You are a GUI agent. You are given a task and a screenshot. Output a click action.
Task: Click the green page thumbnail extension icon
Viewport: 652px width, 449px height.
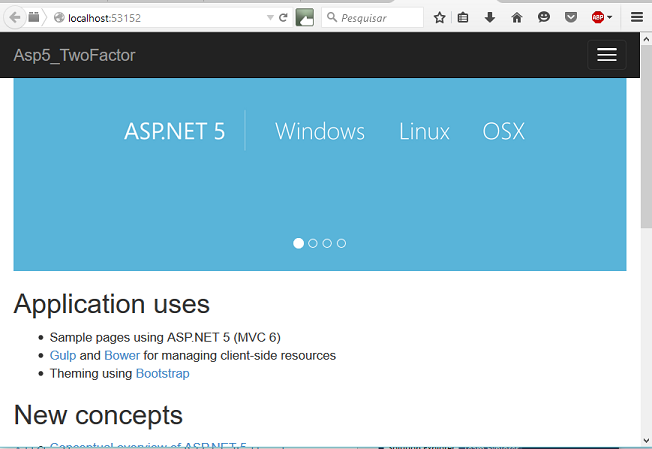pyautogui.click(x=305, y=17)
